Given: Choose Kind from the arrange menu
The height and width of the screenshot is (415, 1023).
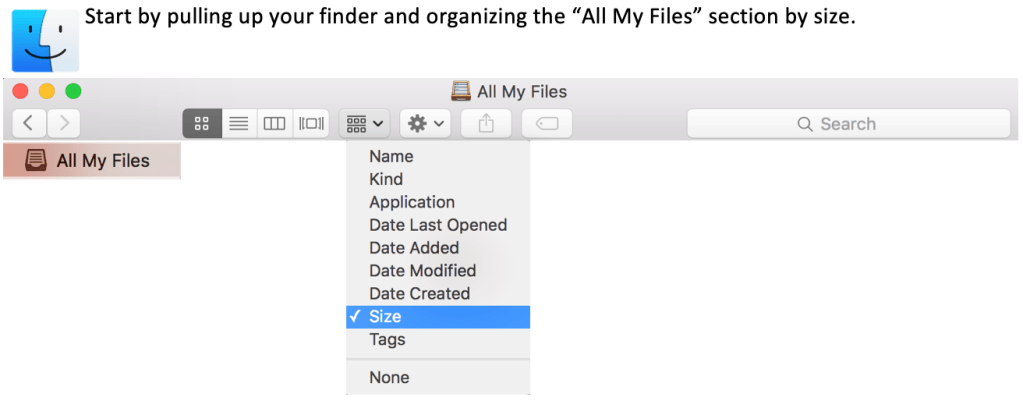Looking at the screenshot, I should pyautogui.click(x=386, y=179).
